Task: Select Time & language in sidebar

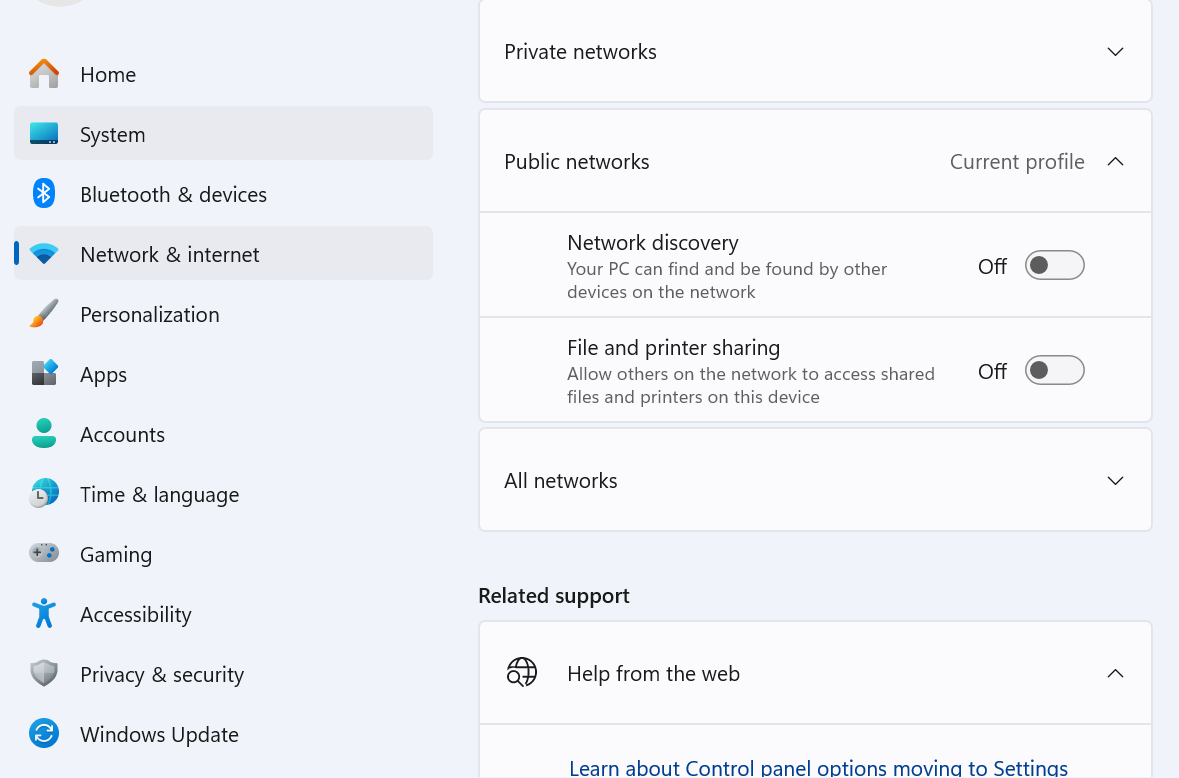Action: point(160,494)
